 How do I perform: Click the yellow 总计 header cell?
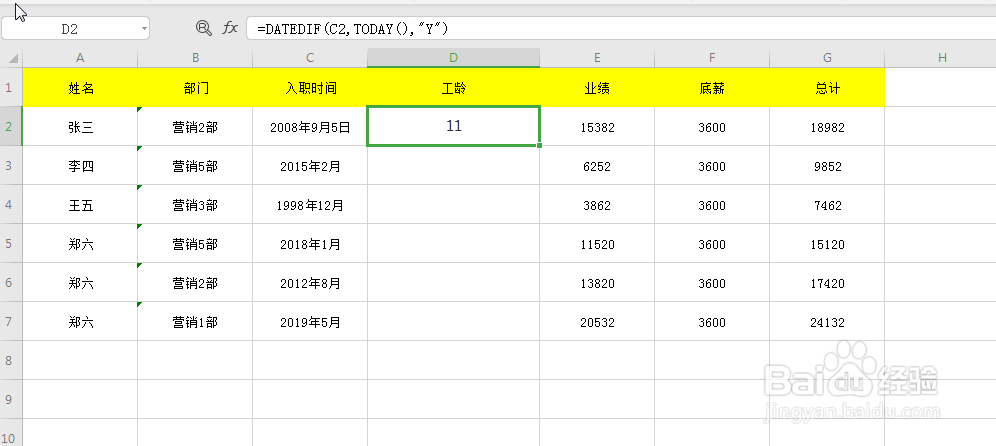click(x=827, y=88)
